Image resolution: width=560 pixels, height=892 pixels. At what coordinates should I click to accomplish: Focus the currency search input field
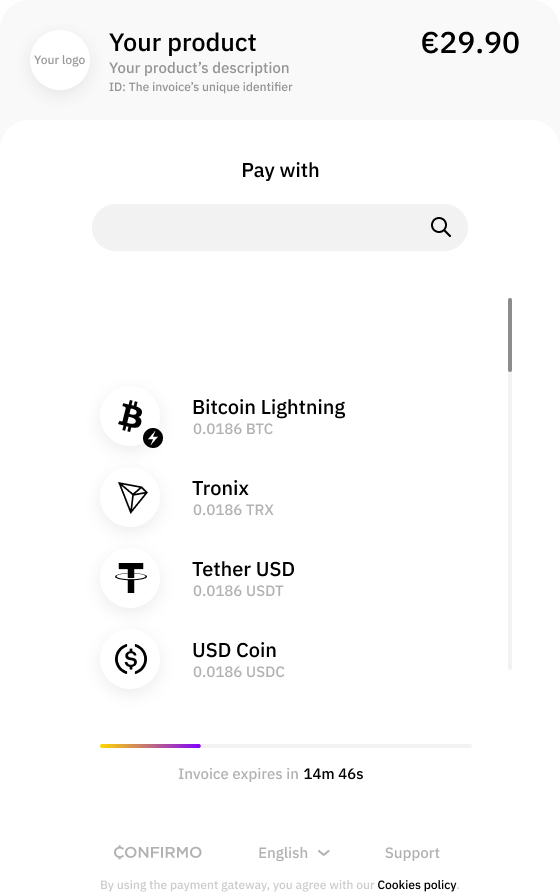pos(280,228)
